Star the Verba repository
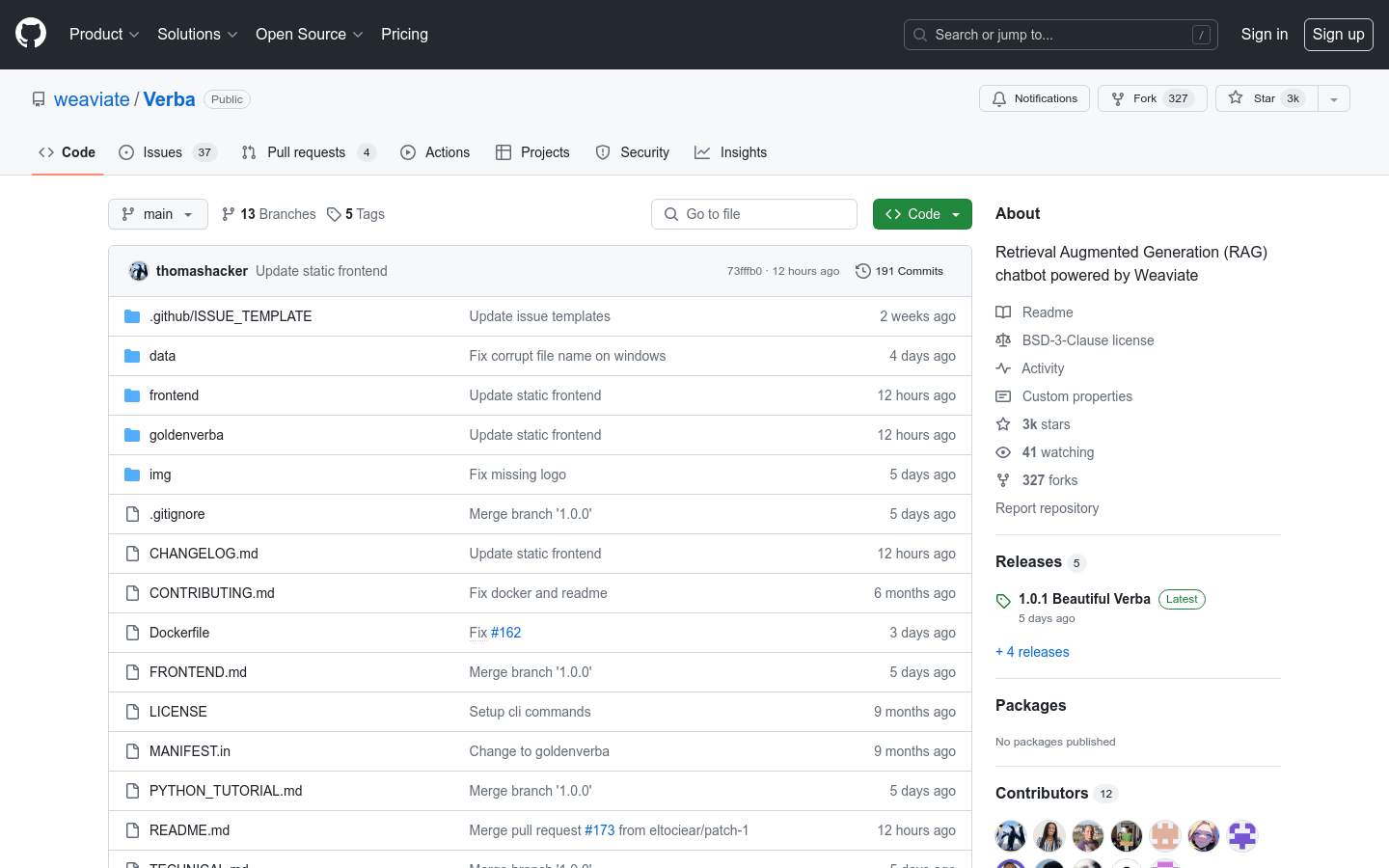Viewport: 1389px width, 868px height. (1266, 98)
